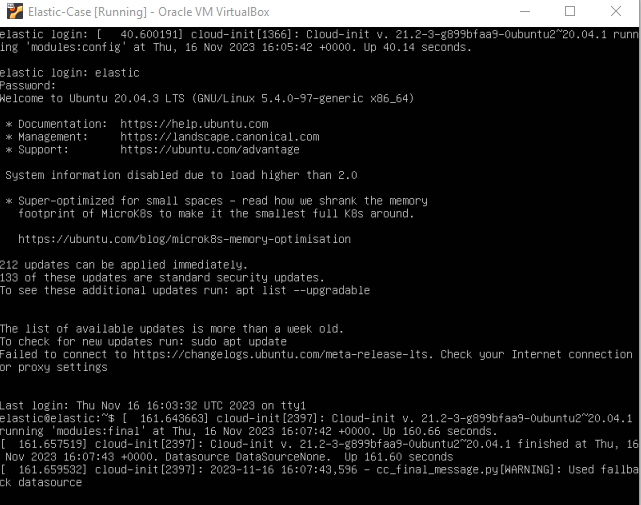Screen dimensions: 641x505
Task: Click the window title 'Elastic-Case [Running]'
Action: point(87,12)
